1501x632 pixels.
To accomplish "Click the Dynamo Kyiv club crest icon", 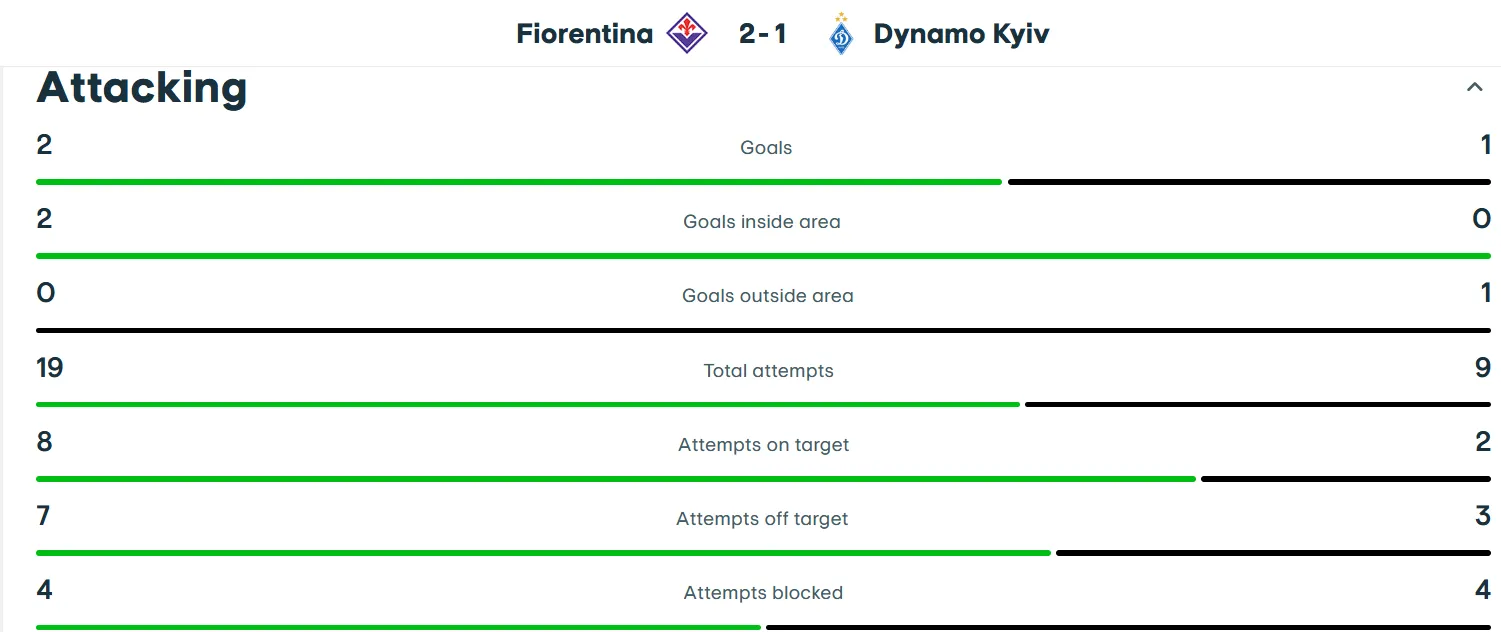I will tap(841, 34).
